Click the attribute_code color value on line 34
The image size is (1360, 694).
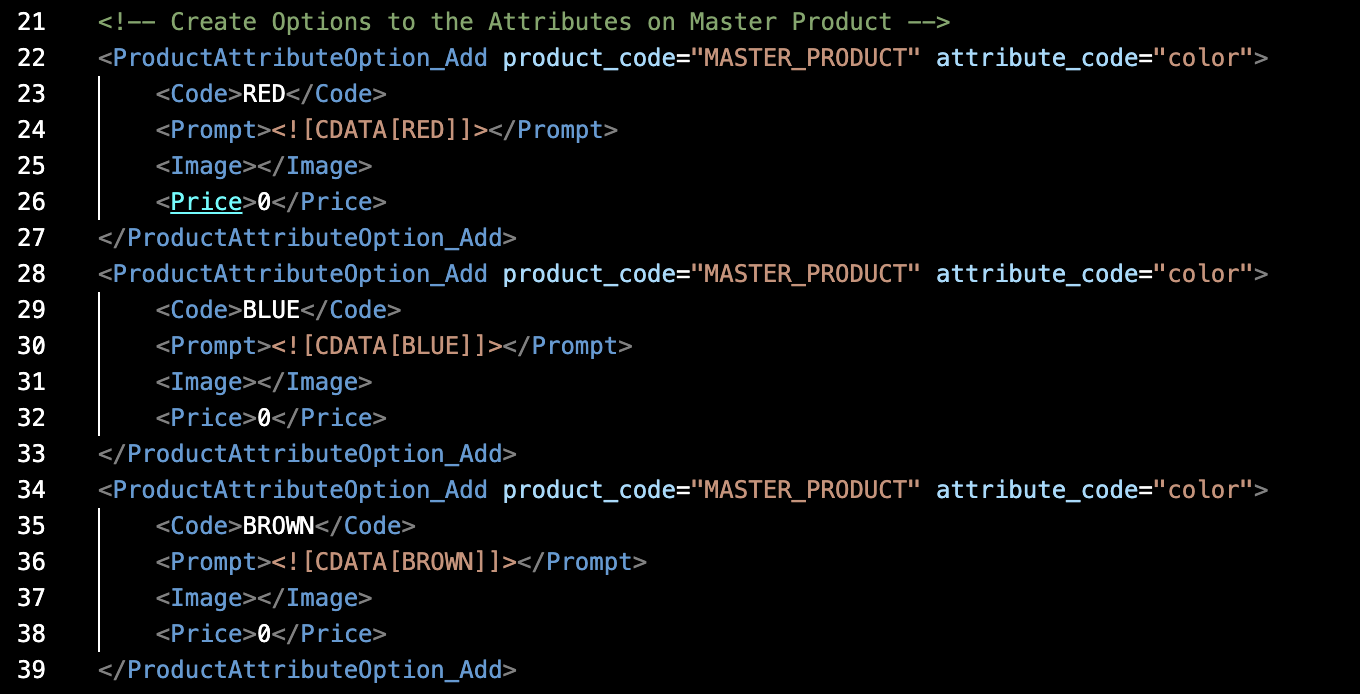[x=1204, y=490]
